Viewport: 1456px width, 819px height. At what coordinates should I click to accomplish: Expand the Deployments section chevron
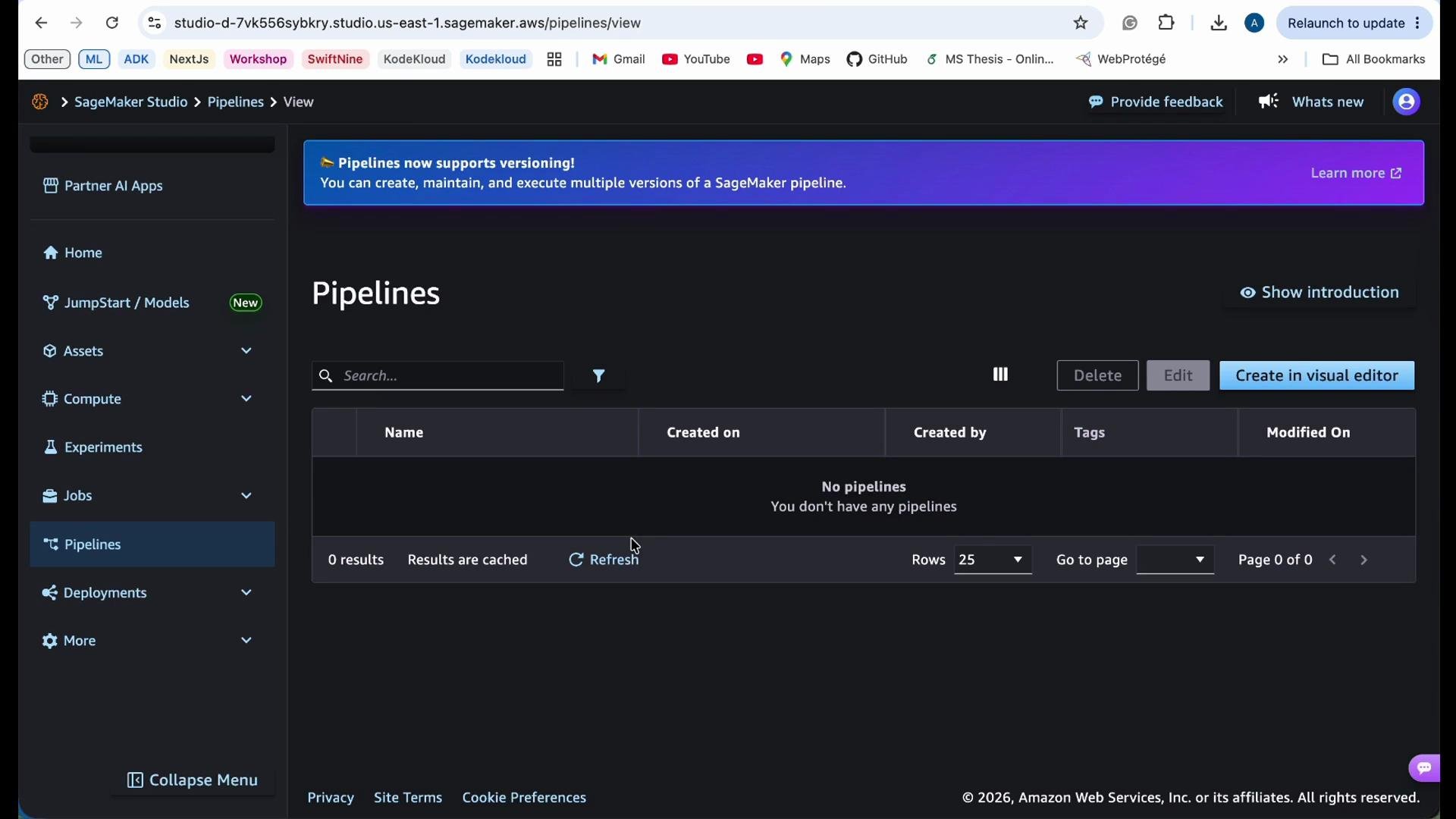click(246, 593)
